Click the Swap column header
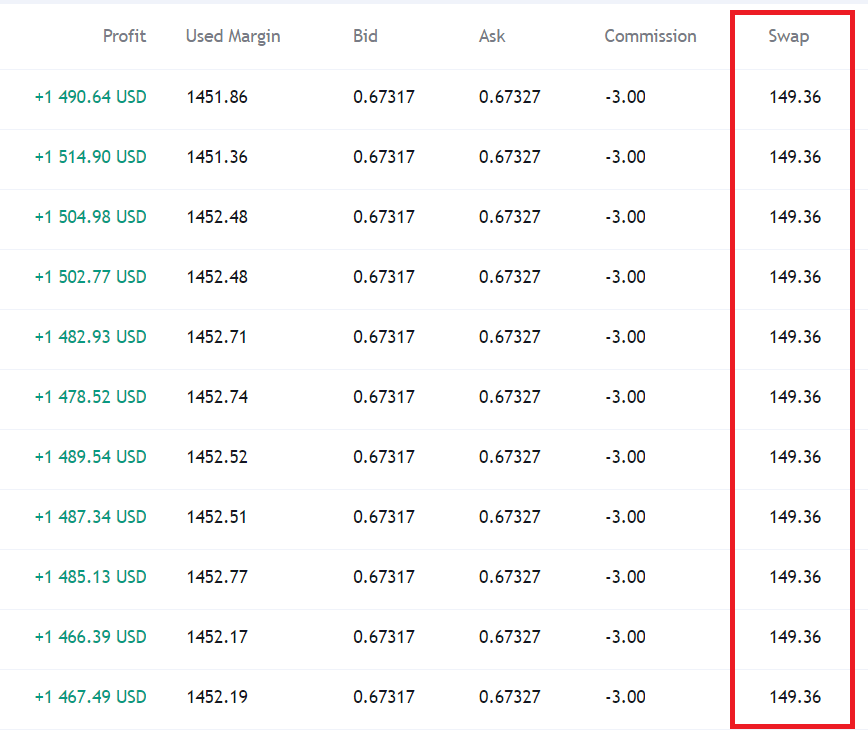The width and height of the screenshot is (868, 736). click(x=789, y=37)
